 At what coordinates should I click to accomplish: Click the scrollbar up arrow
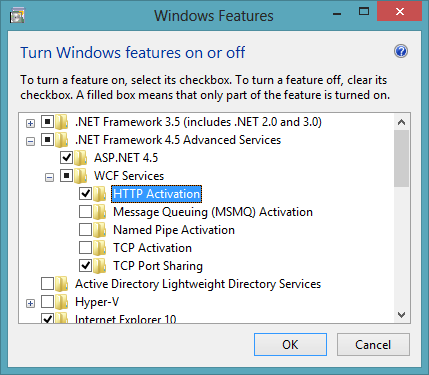pos(401,122)
